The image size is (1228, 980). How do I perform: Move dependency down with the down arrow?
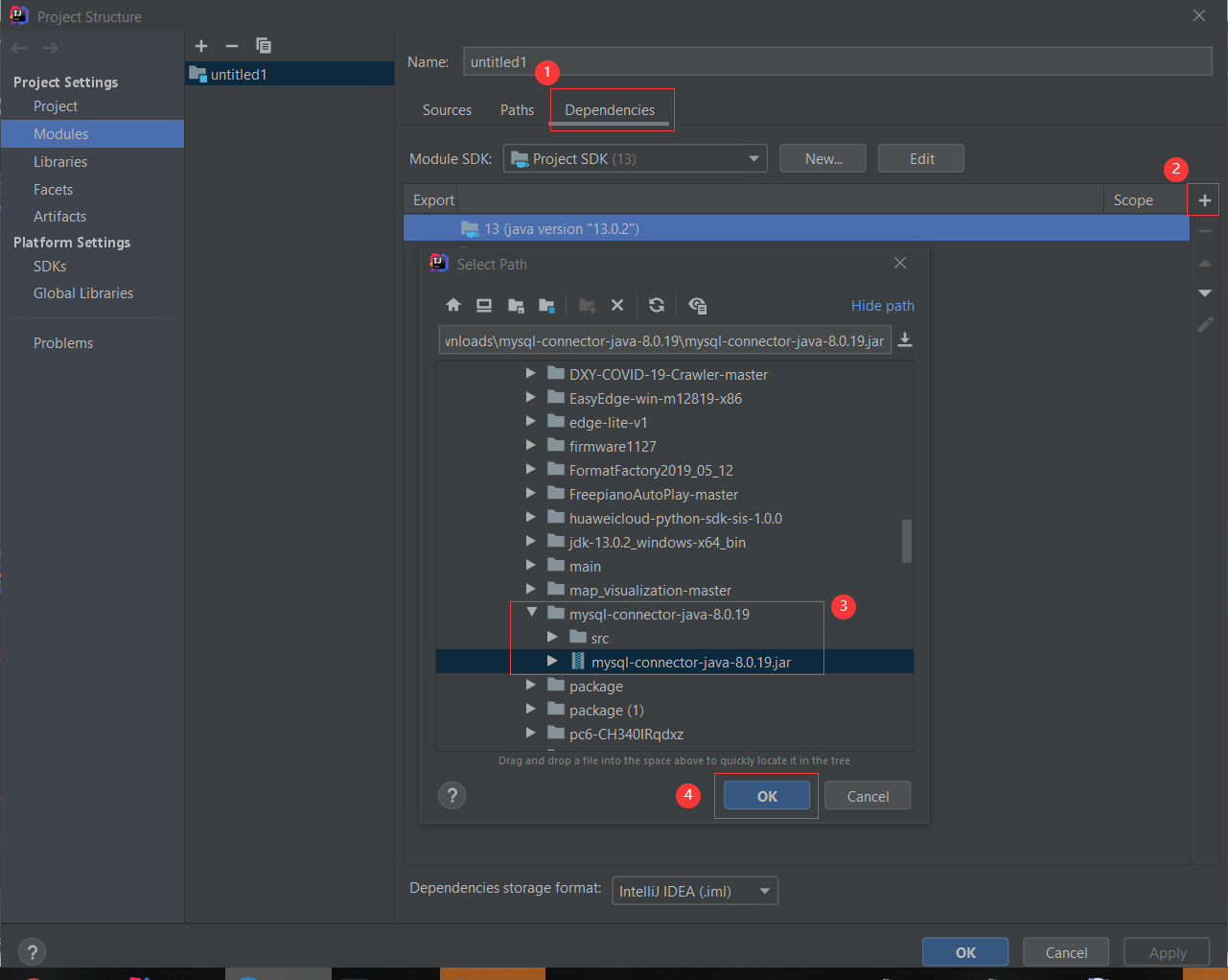pos(1205,293)
